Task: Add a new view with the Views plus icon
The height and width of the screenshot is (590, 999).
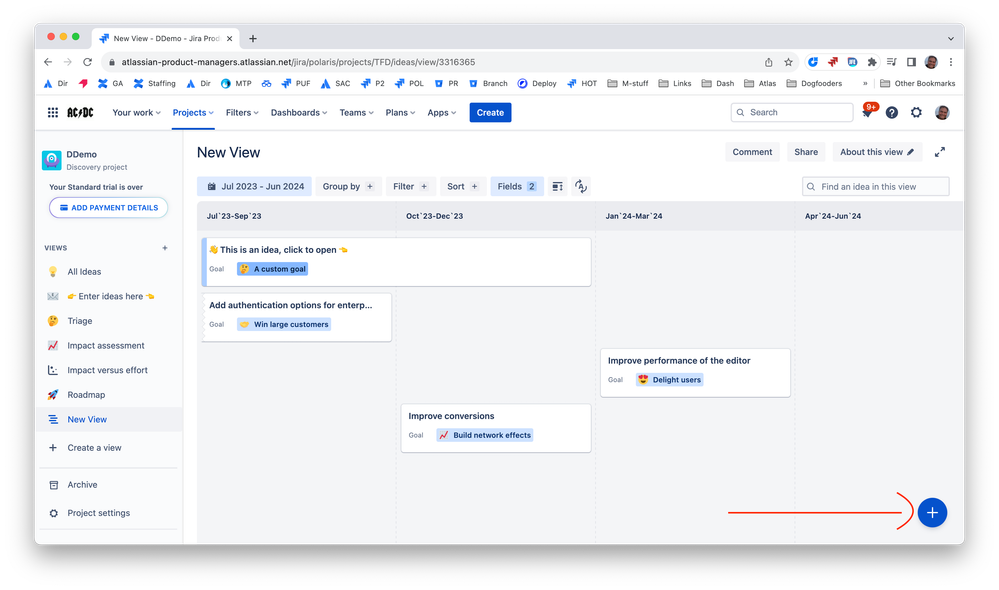Action: tap(165, 248)
